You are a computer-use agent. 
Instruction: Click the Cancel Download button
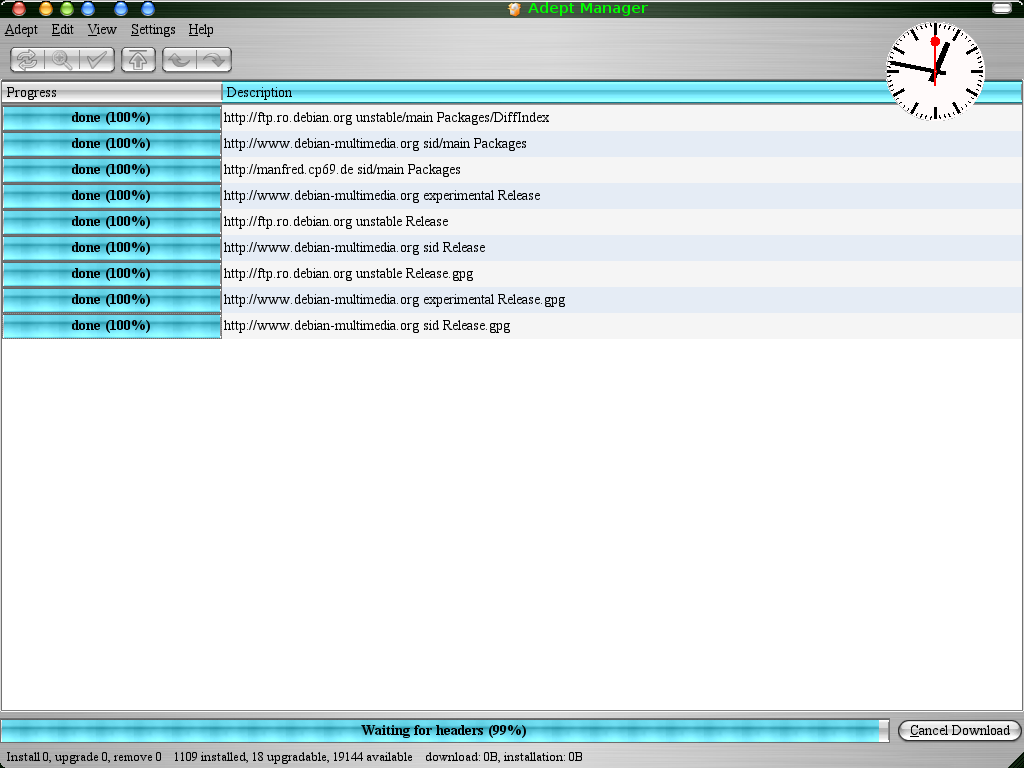(959, 730)
